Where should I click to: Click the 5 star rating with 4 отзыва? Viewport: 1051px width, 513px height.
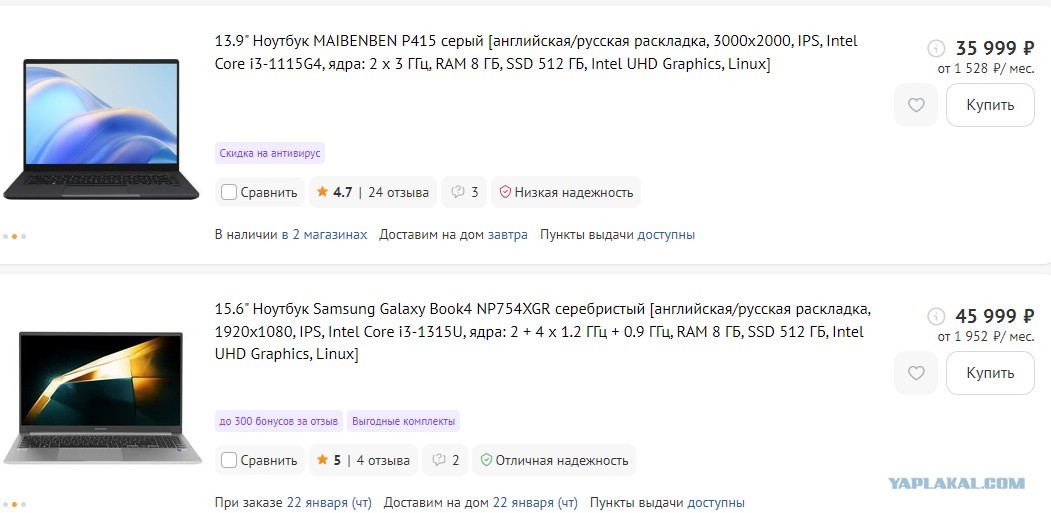point(363,461)
